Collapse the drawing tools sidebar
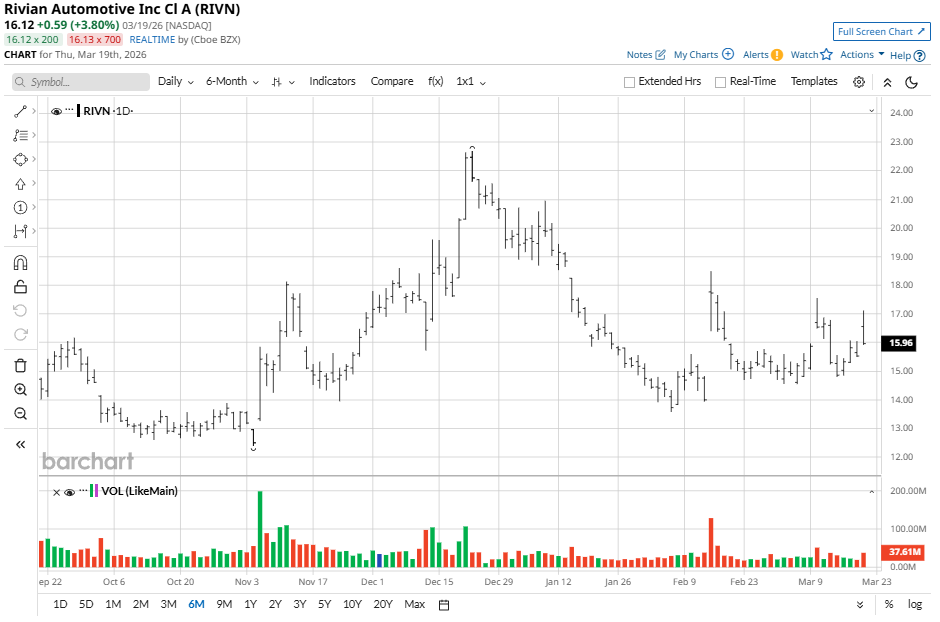Image resolution: width=940 pixels, height=622 pixels. click(x=20, y=445)
